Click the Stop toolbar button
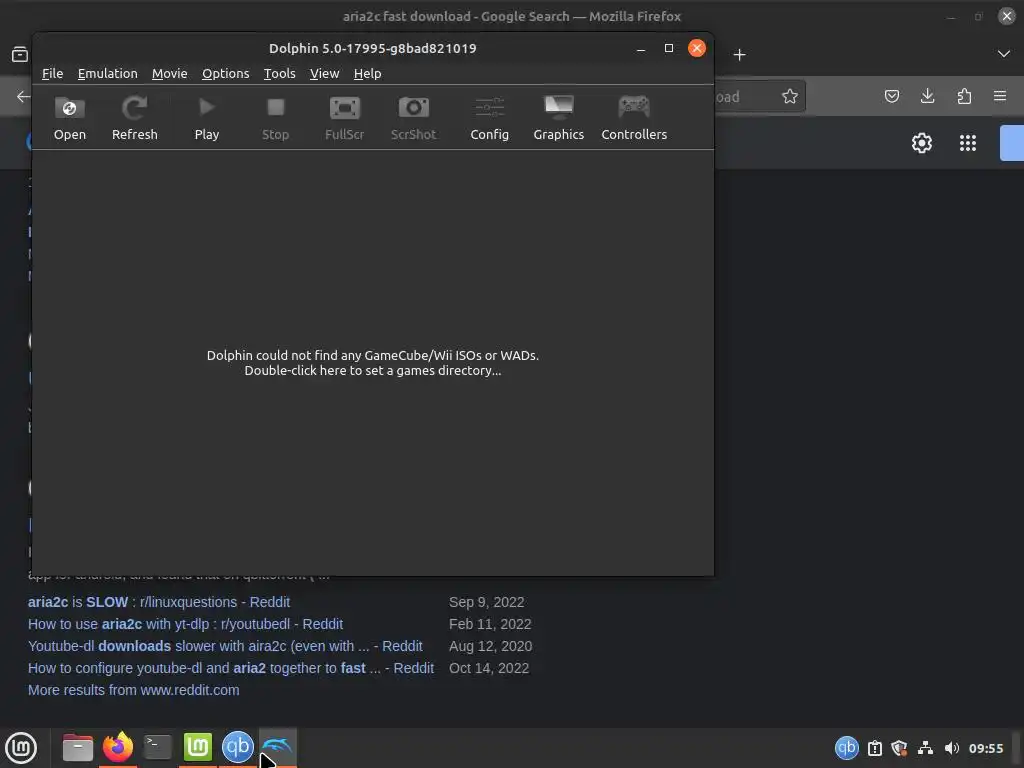This screenshot has width=1024, height=768. [276, 118]
